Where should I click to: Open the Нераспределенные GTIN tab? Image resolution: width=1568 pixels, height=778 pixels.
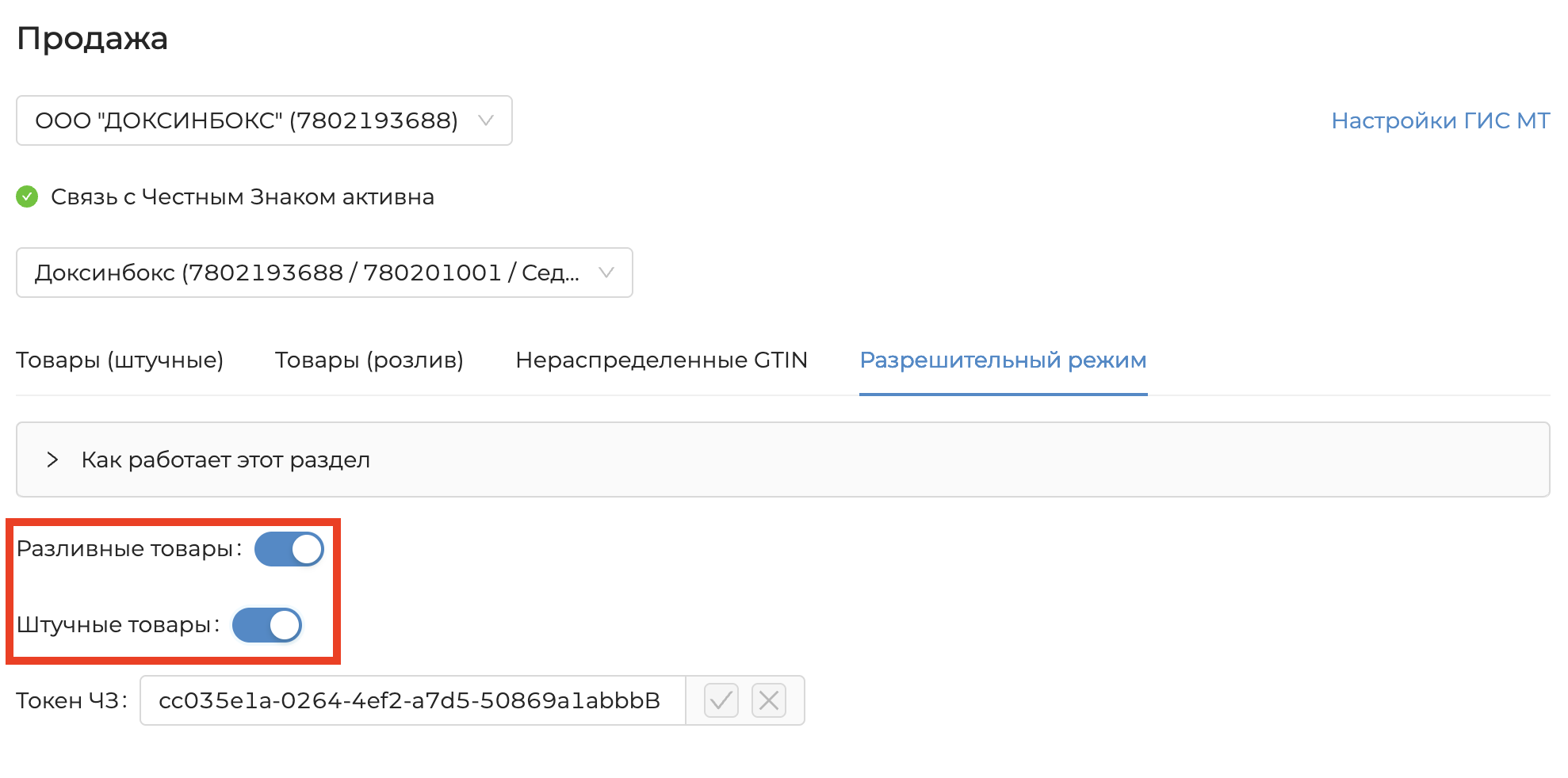[661, 360]
